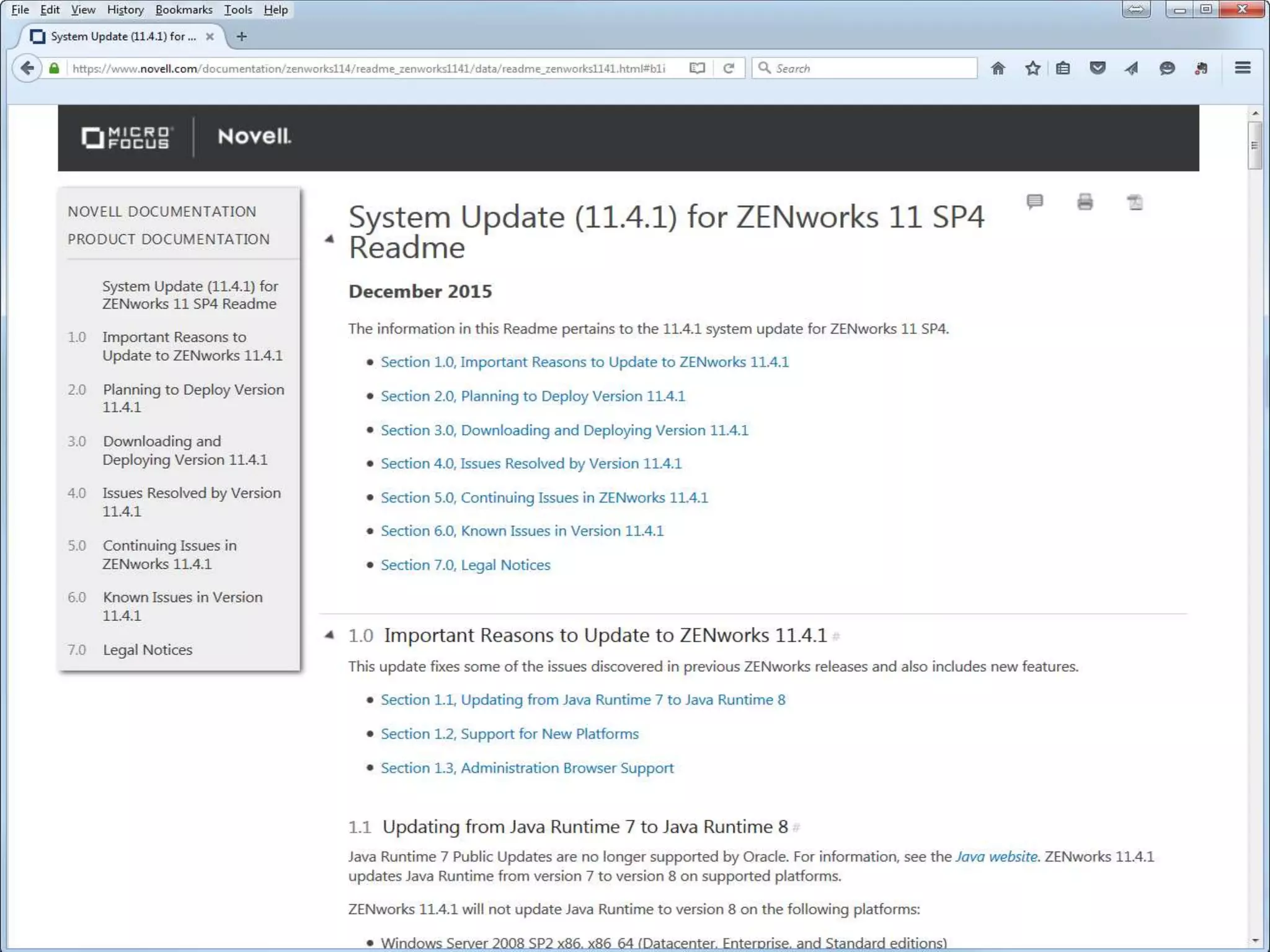Open Section 3.0 Downloading and Deploying link
Image resolution: width=1270 pixels, height=952 pixels.
coord(564,430)
